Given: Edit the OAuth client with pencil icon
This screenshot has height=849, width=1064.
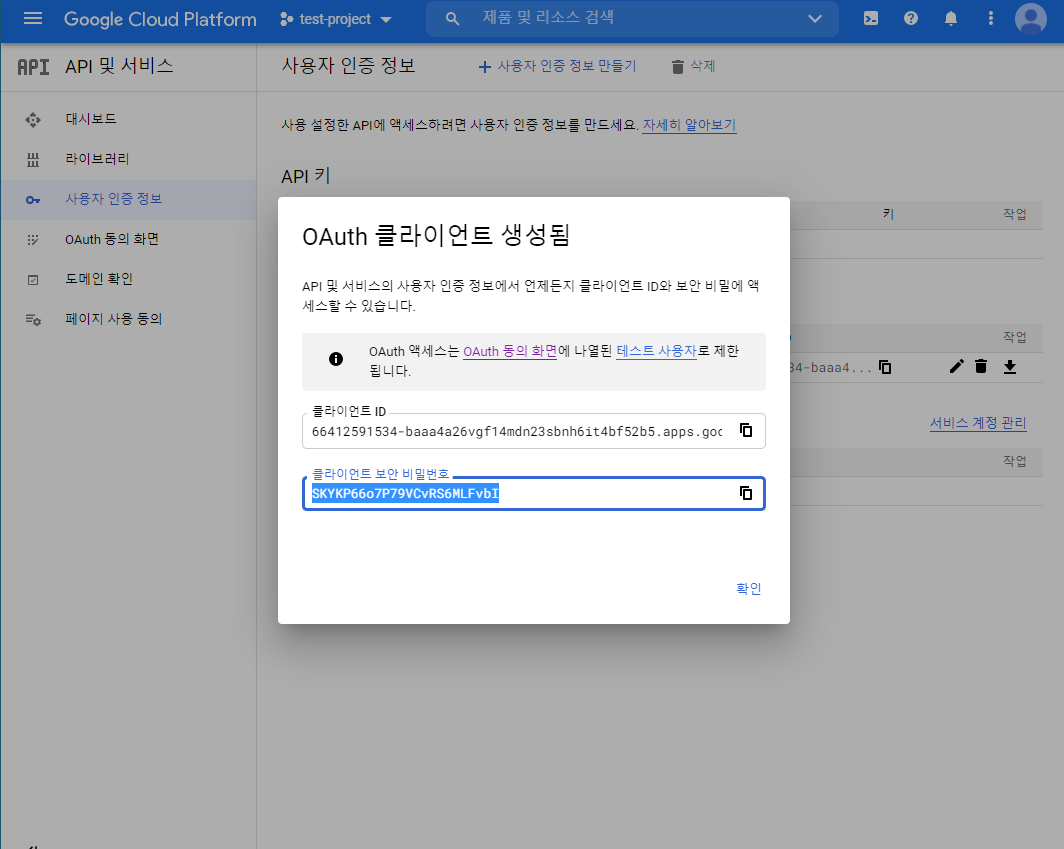Looking at the screenshot, I should tap(956, 366).
